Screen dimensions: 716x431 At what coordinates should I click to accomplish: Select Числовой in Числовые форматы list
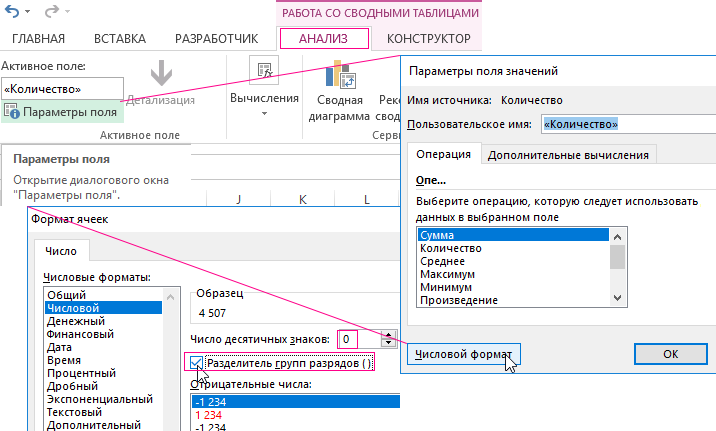(x=104, y=308)
